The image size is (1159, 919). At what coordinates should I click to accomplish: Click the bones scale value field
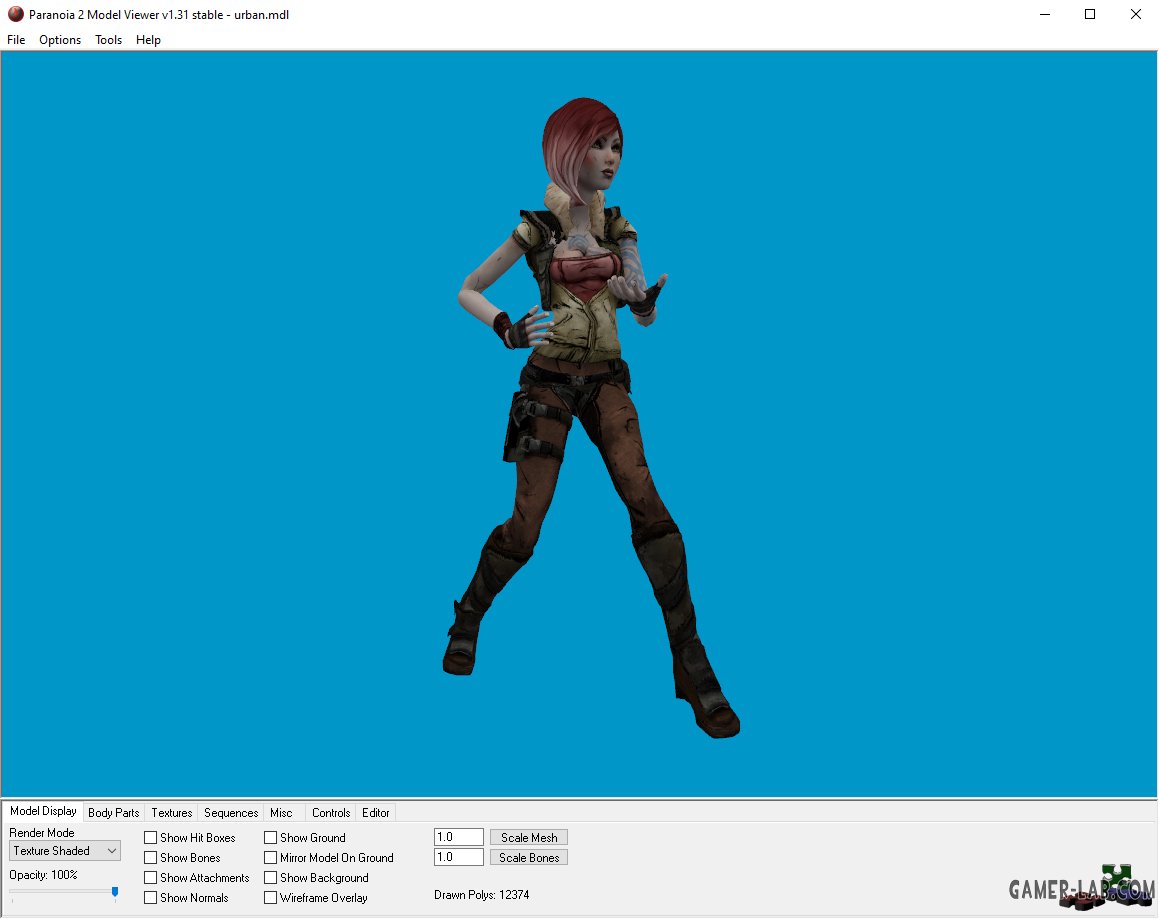point(458,857)
